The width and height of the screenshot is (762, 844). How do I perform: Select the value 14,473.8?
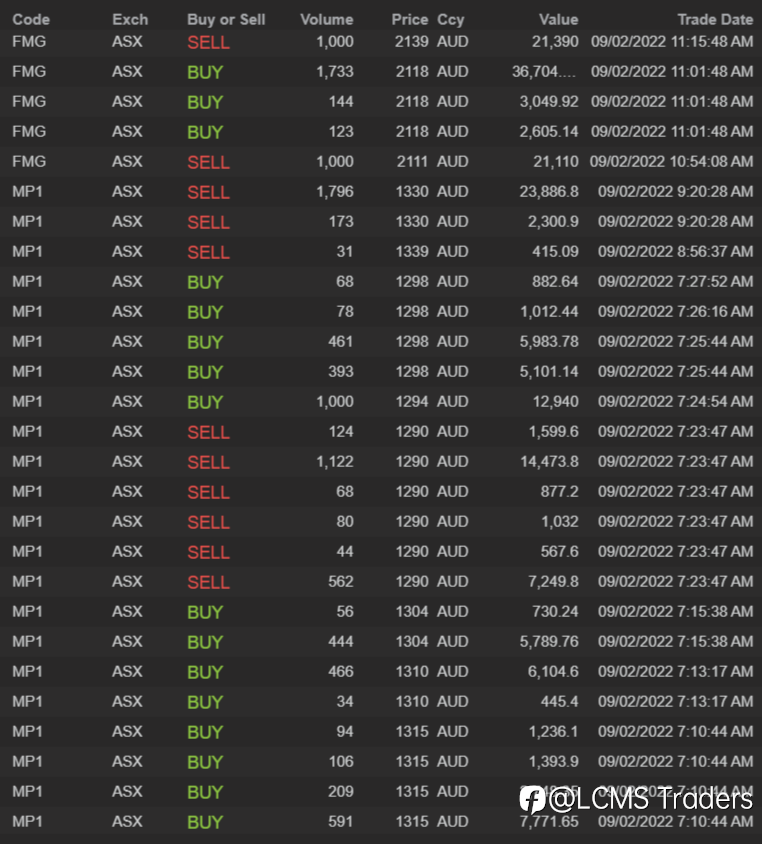pos(549,462)
